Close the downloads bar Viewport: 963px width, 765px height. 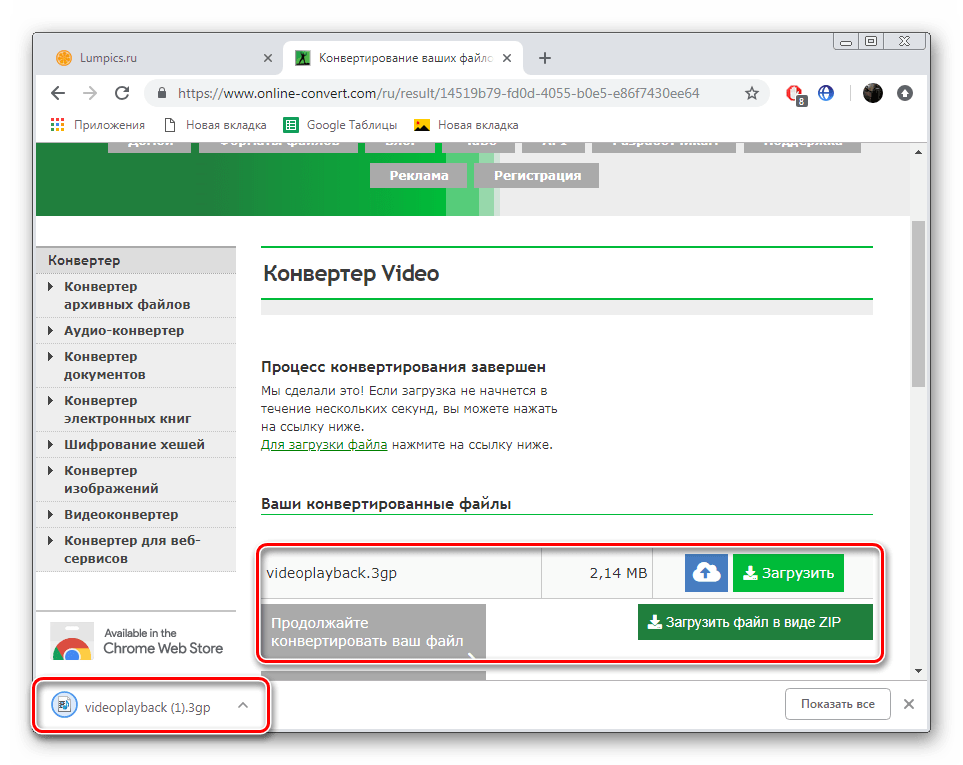point(909,704)
